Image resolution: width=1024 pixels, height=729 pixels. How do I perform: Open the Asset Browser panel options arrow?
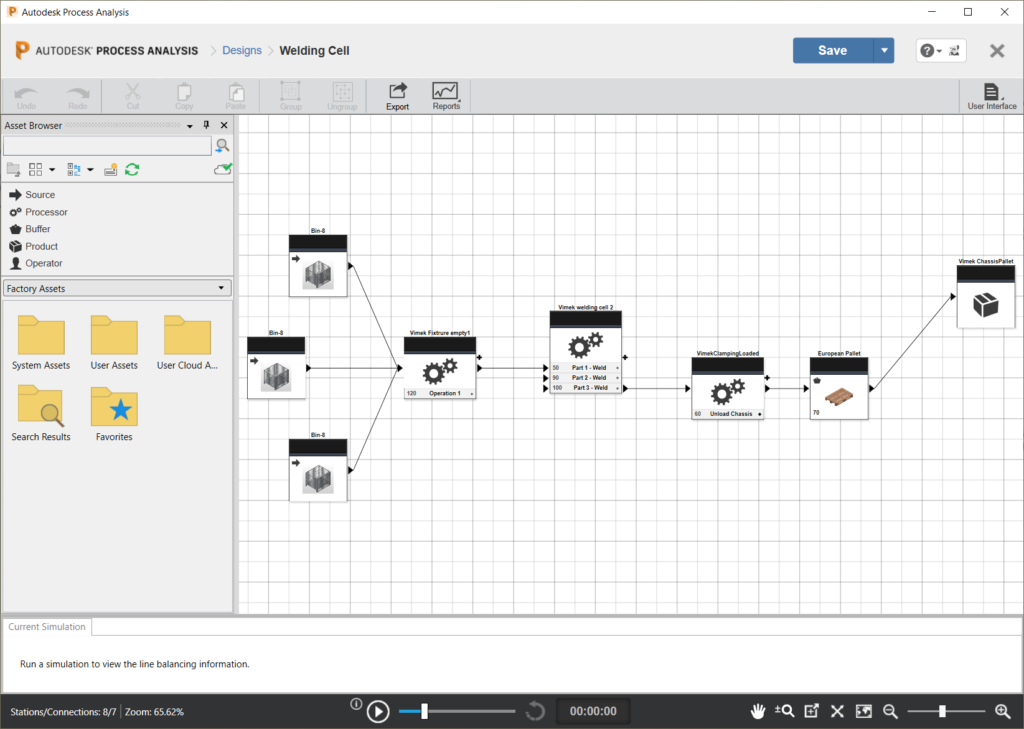189,125
